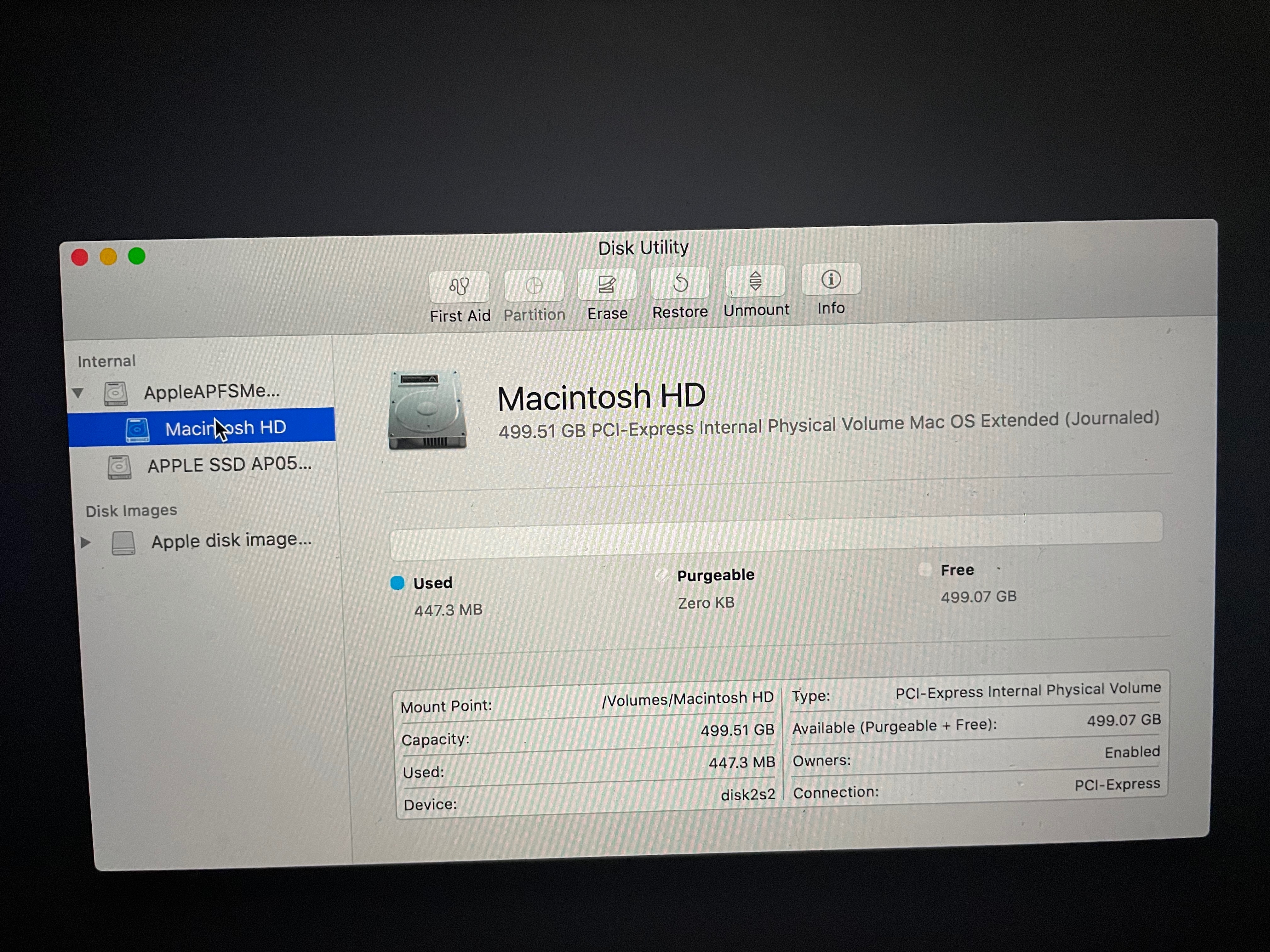This screenshot has width=1270, height=952.
Task: Click the blue Used legend dot
Action: (397, 583)
